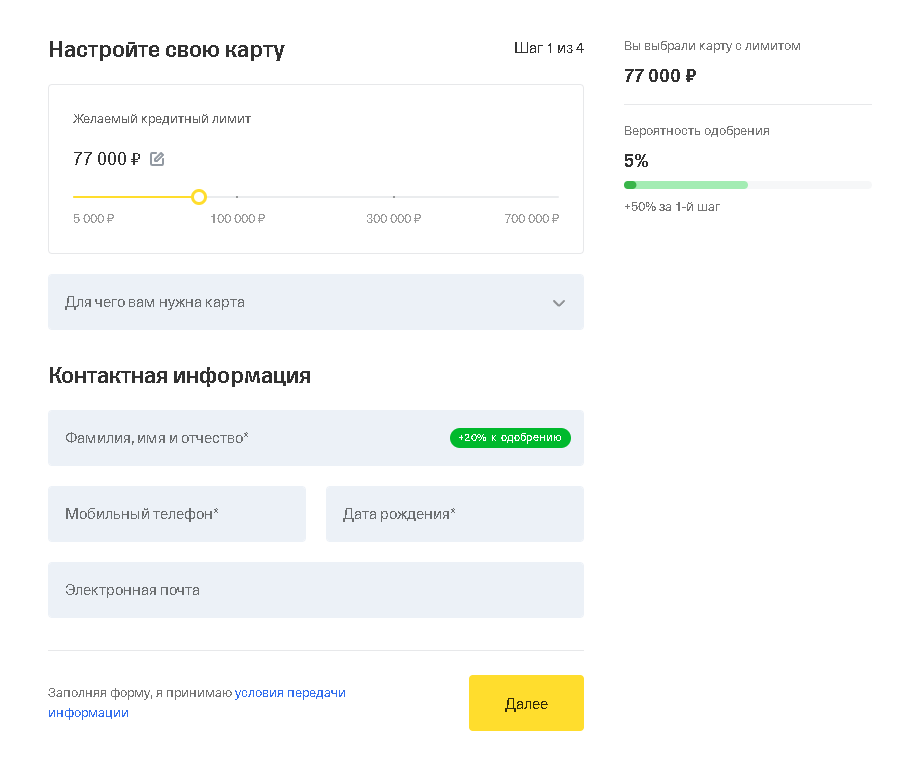The height and width of the screenshot is (777, 911).
Task: Click the edit pencil icon beside 77 000 ₽
Action: pyautogui.click(x=157, y=159)
